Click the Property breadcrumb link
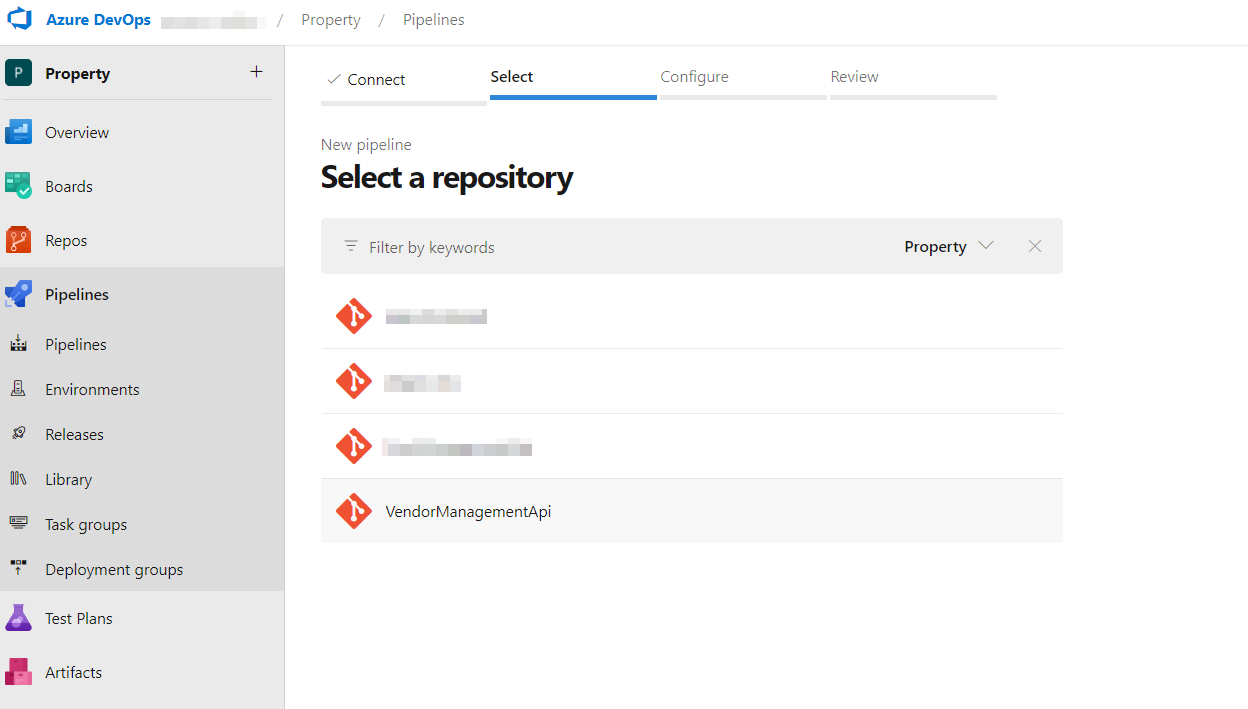Viewport: 1248px width, 709px height. [x=331, y=20]
